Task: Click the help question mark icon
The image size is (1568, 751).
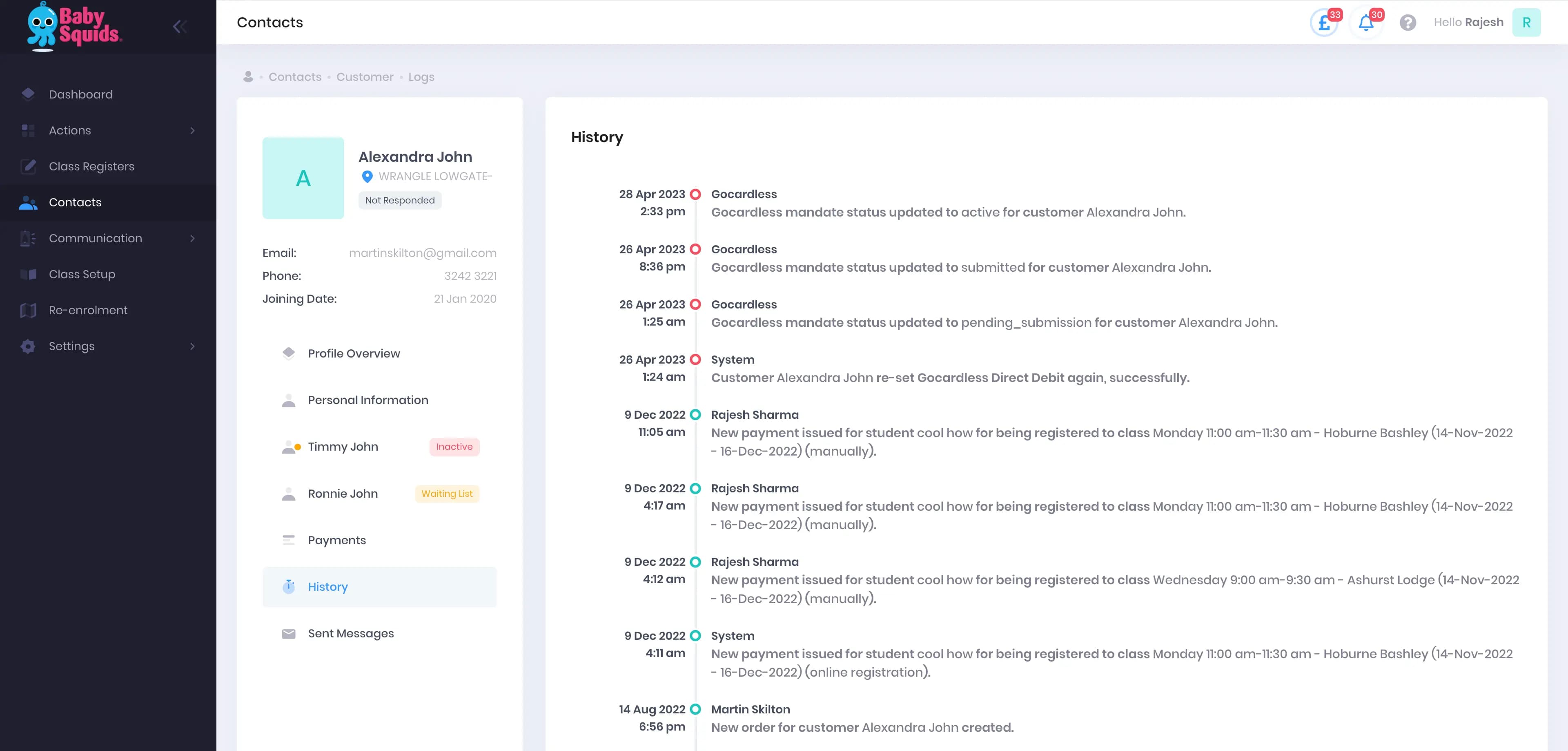Action: tap(1407, 22)
